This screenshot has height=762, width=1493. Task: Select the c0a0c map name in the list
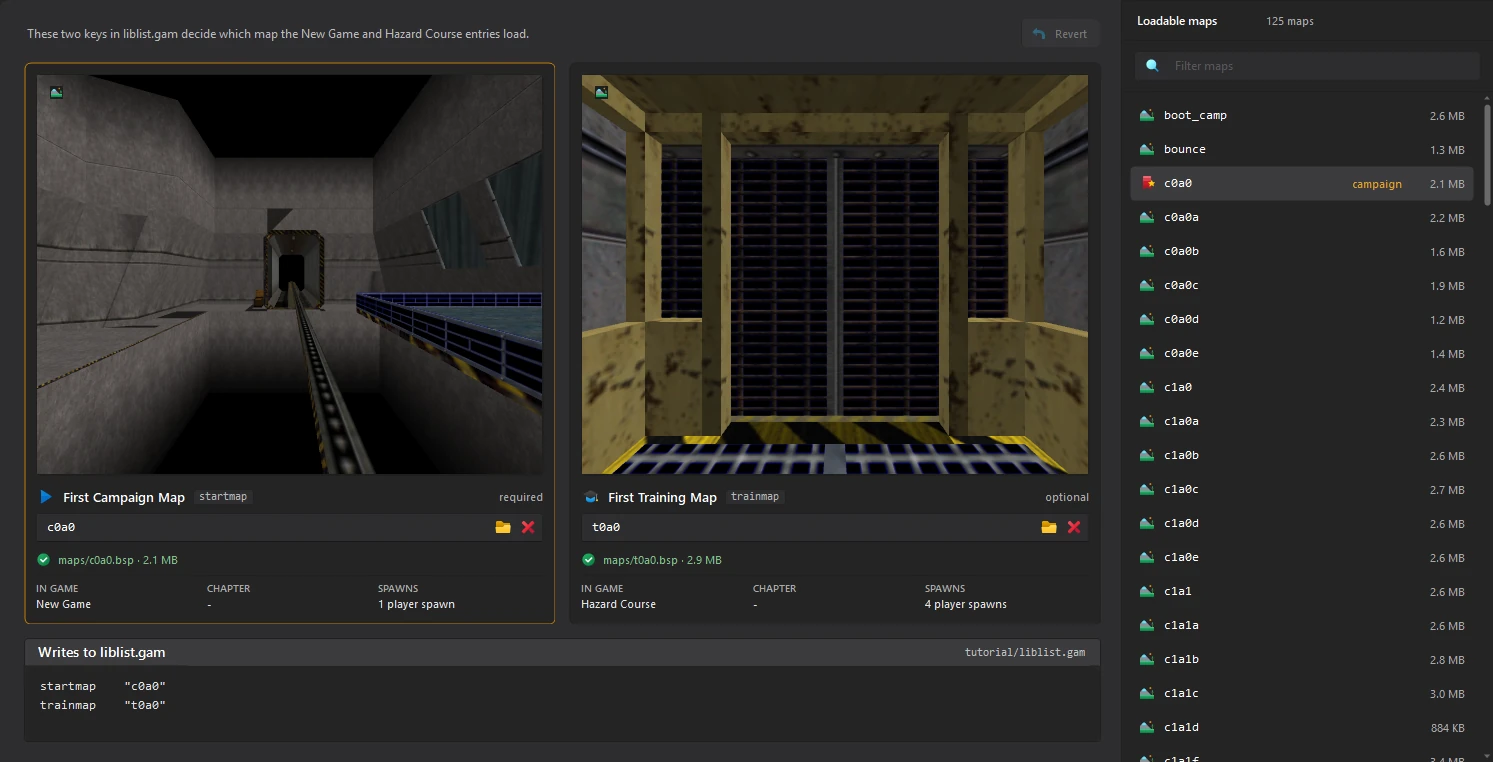pyautogui.click(x=1181, y=286)
